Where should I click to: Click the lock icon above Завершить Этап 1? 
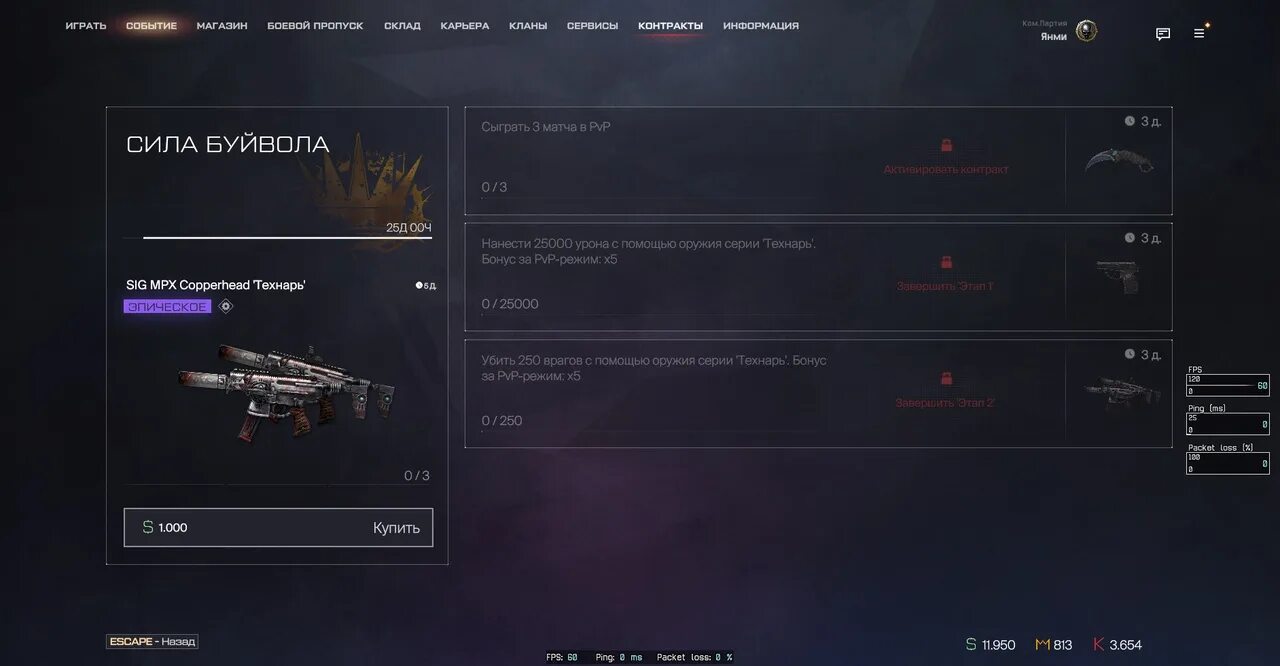946,263
